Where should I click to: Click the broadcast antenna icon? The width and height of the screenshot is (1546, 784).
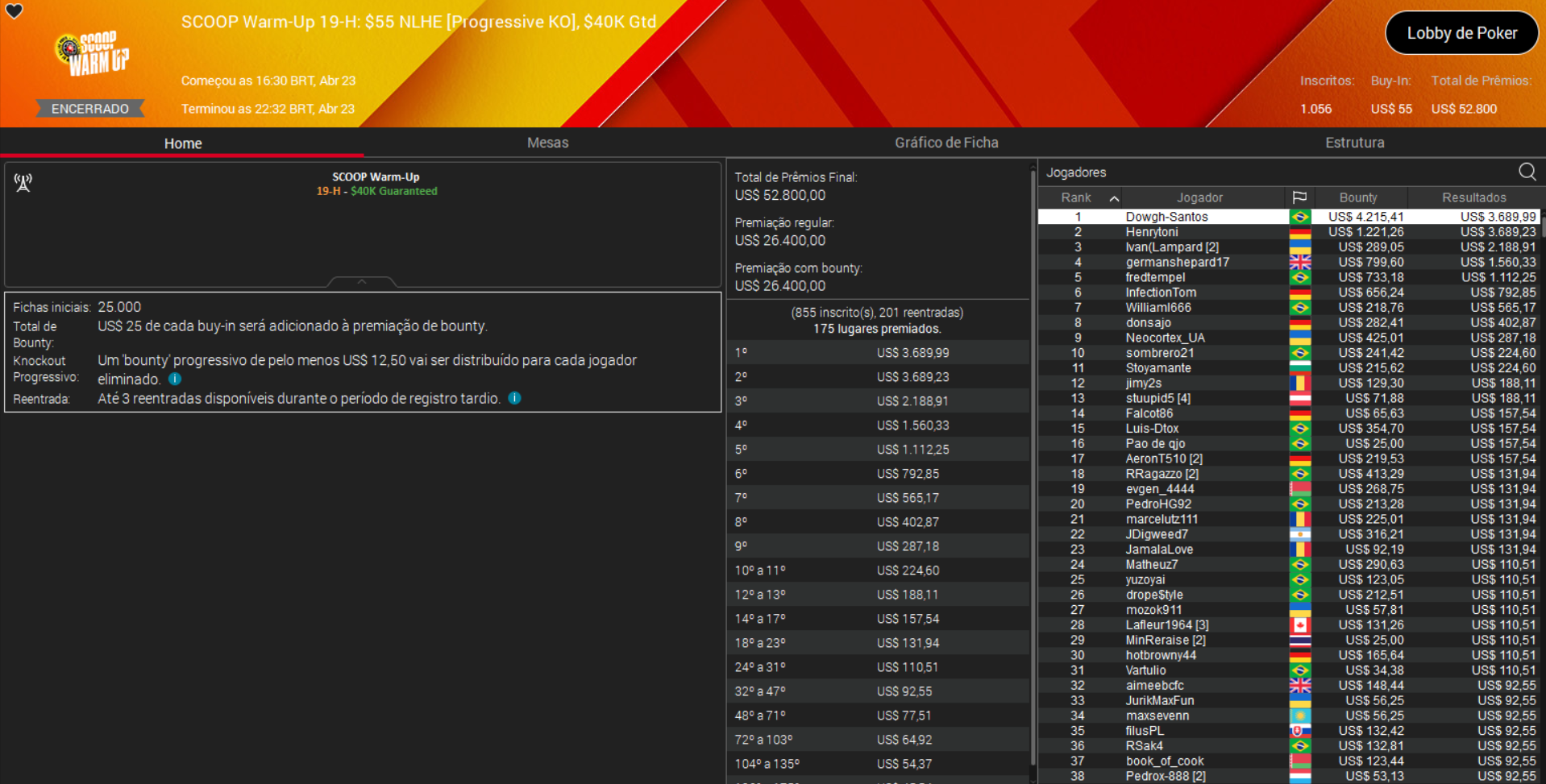click(23, 183)
